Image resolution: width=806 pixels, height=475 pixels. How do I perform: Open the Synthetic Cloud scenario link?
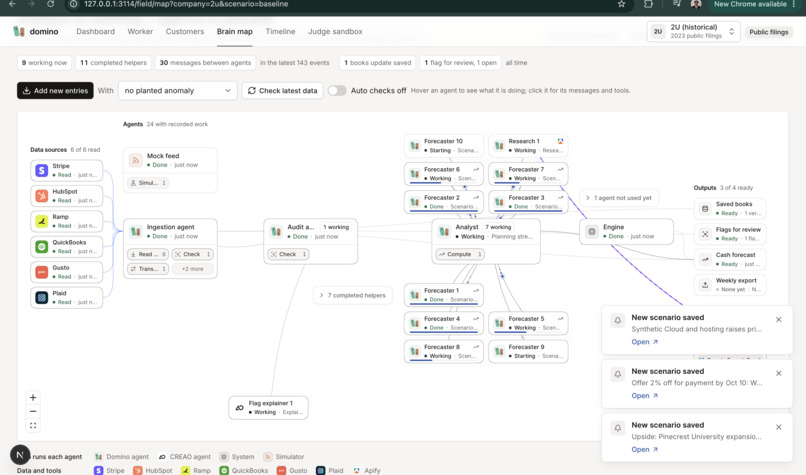[644, 342]
